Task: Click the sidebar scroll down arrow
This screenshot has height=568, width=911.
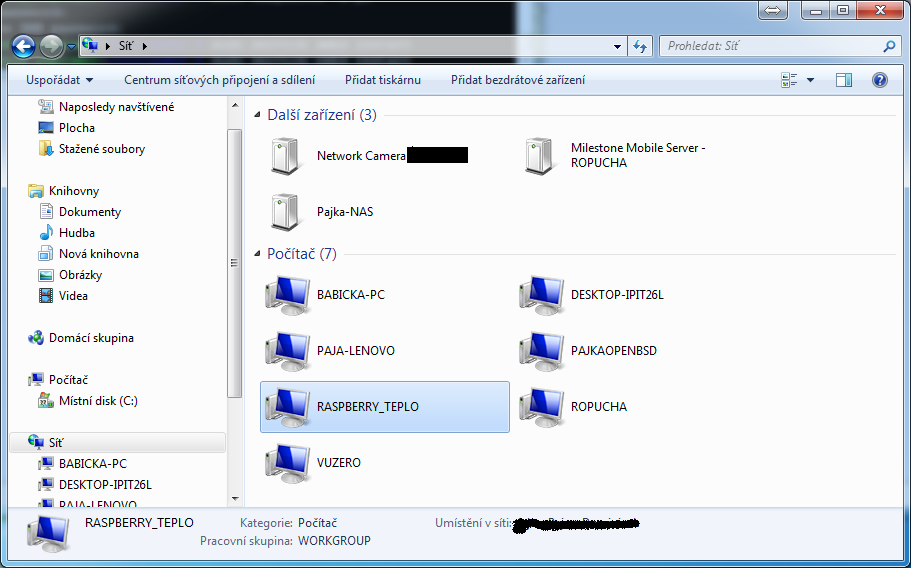Action: [x=235, y=498]
